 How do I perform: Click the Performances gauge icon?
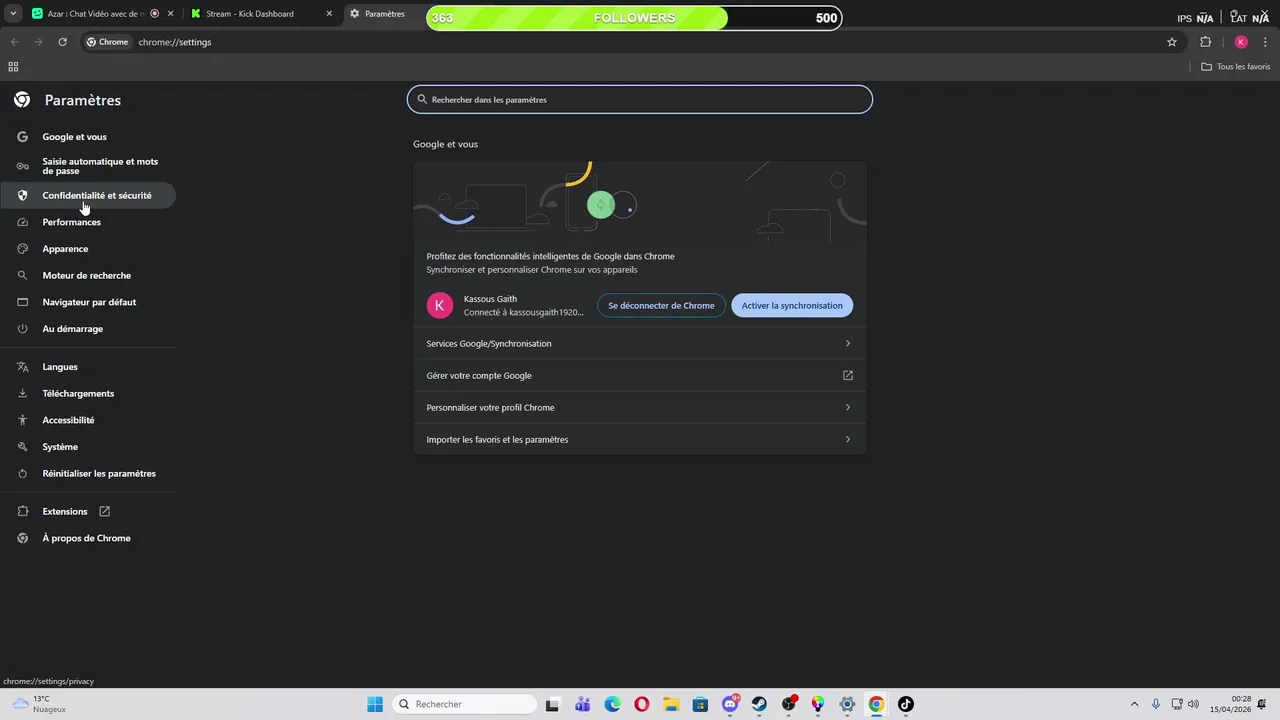click(x=22, y=222)
